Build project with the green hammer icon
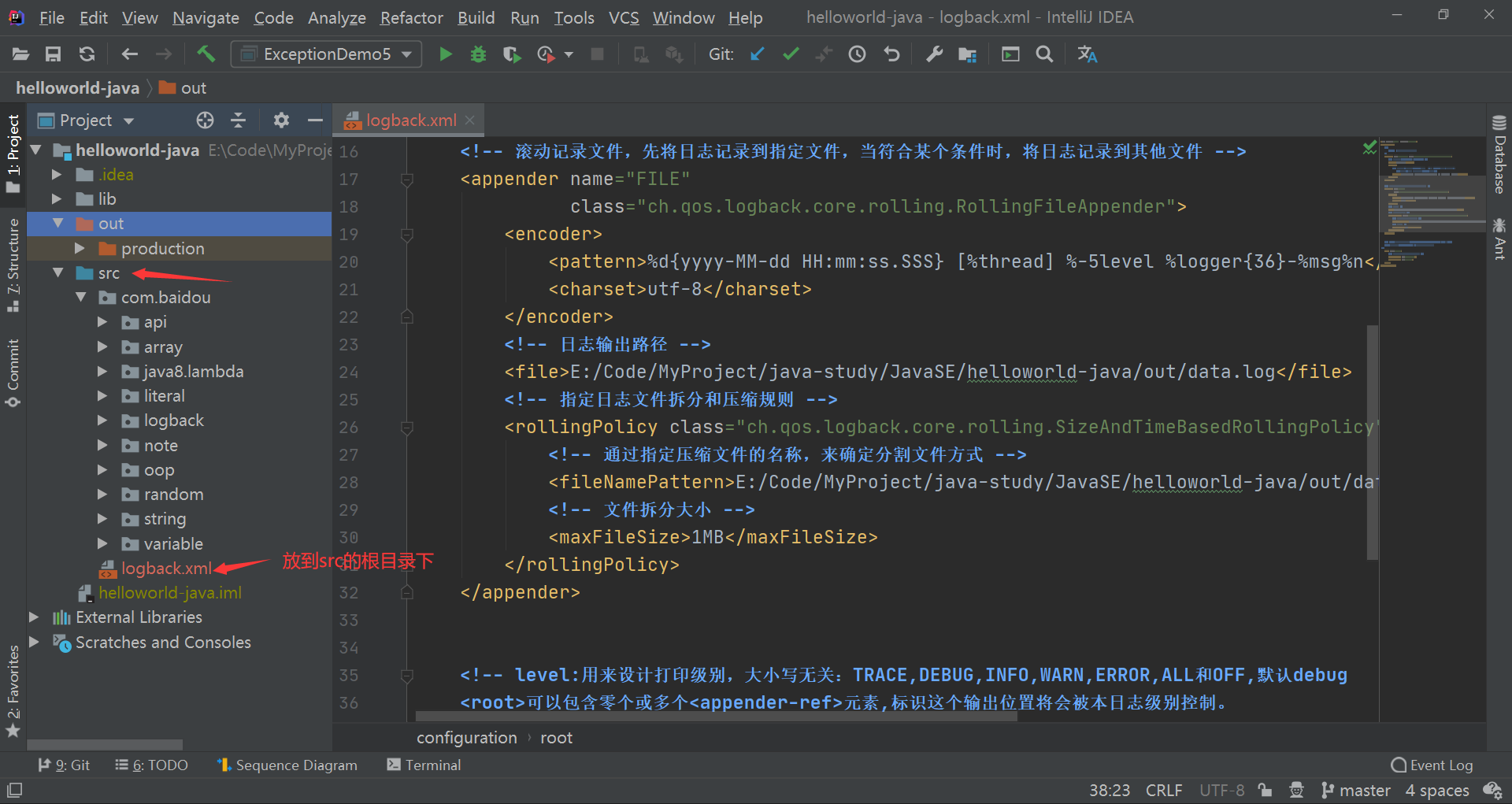 (206, 54)
